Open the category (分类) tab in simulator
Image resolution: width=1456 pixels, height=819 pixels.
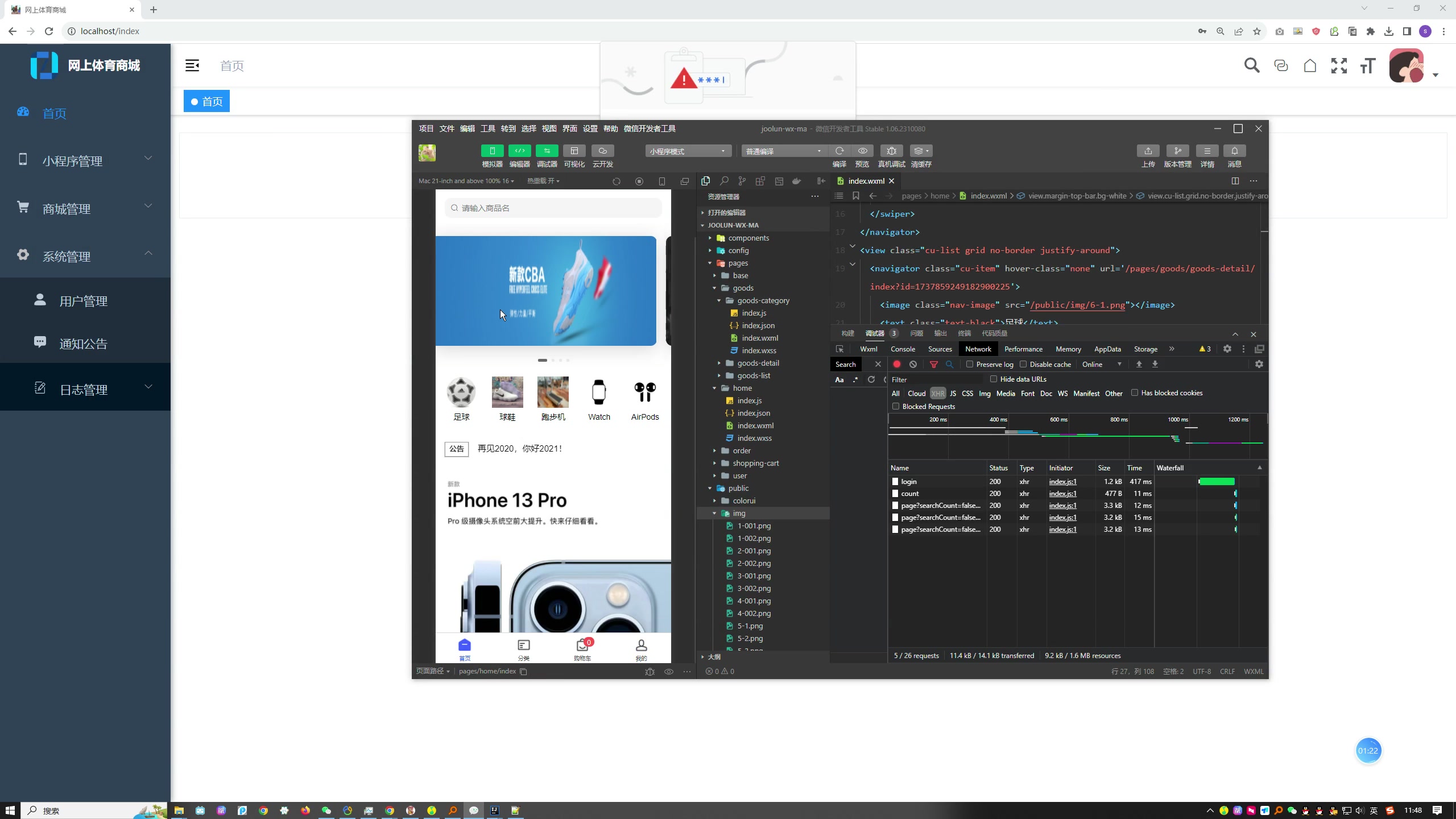524,650
